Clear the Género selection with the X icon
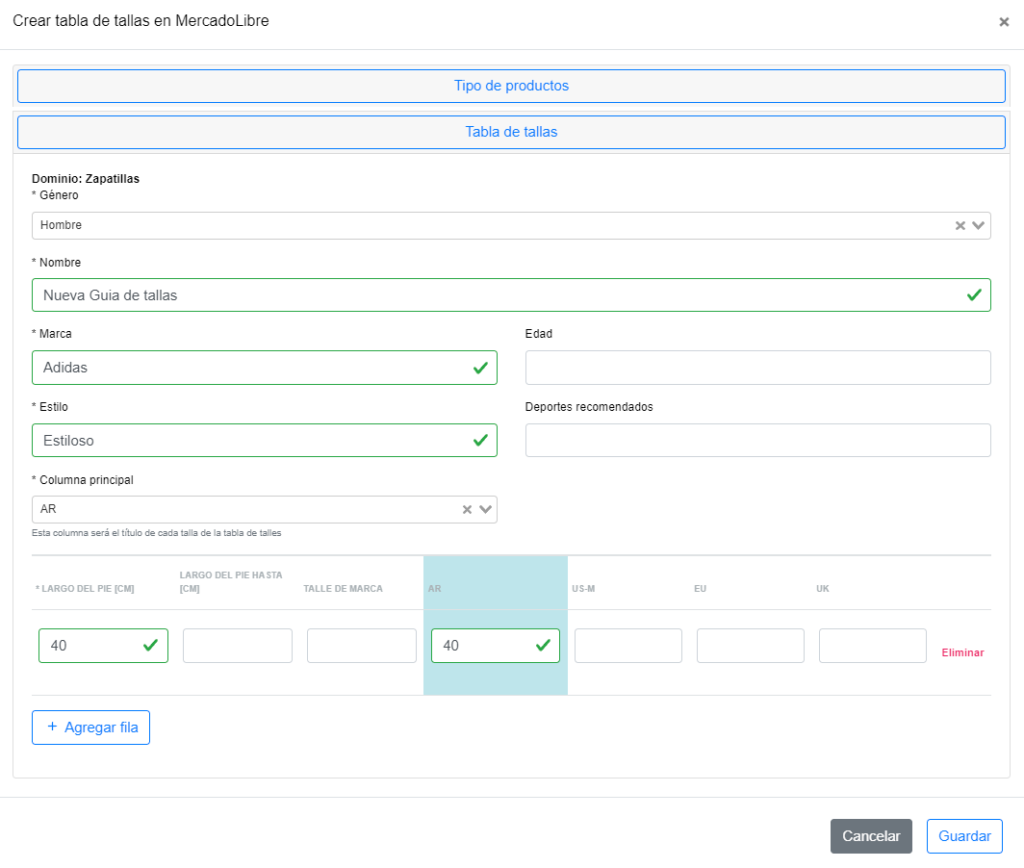 tap(960, 225)
